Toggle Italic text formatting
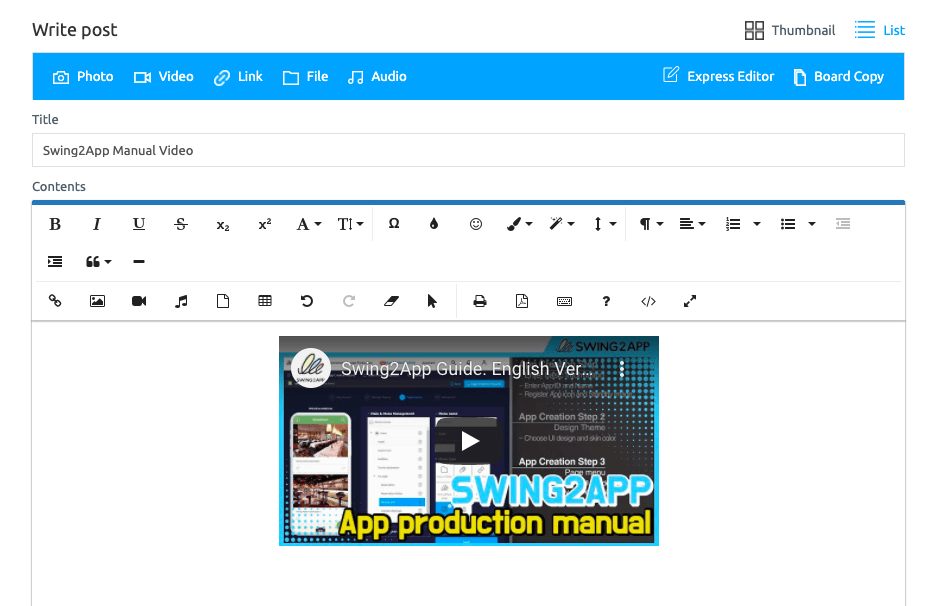936x606 pixels. tap(97, 224)
